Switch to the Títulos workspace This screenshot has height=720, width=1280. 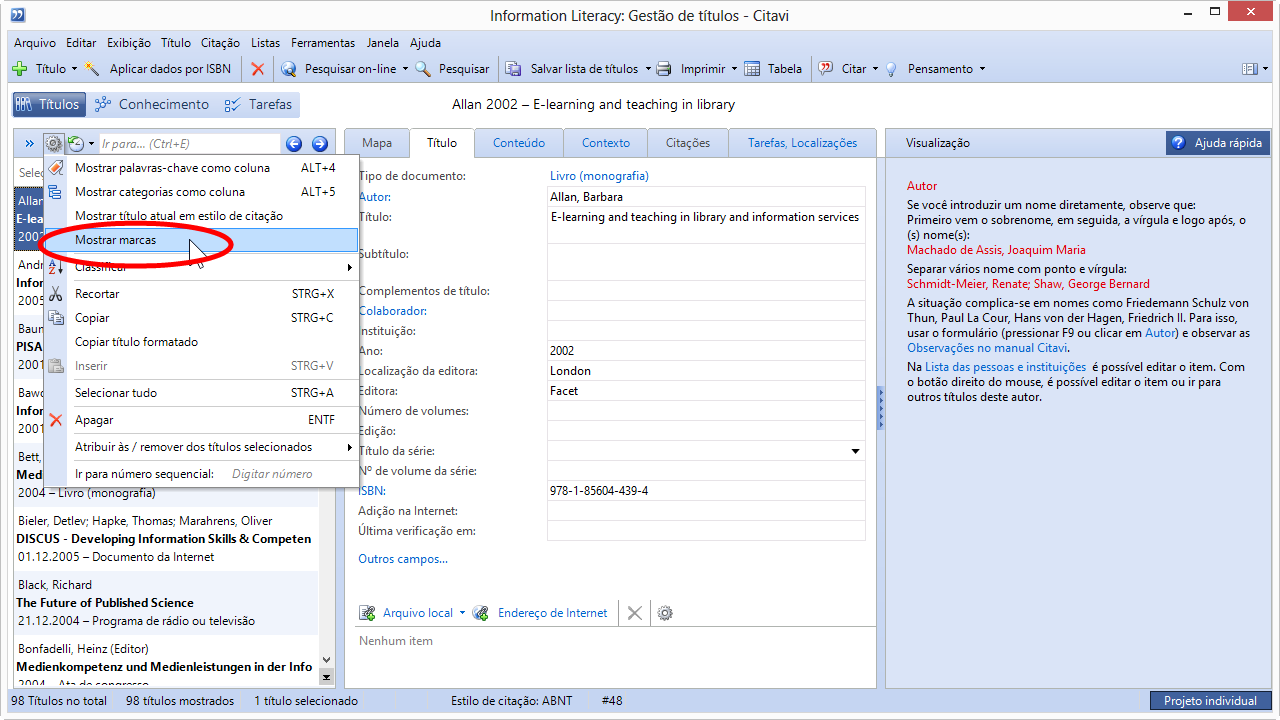48,104
